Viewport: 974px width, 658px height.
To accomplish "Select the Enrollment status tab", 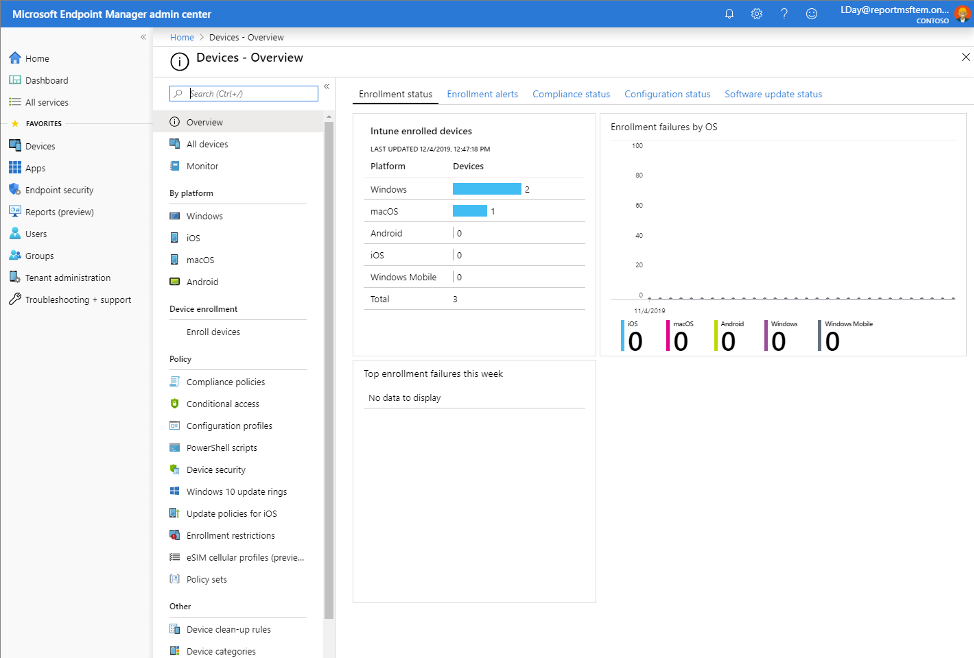I will point(395,94).
